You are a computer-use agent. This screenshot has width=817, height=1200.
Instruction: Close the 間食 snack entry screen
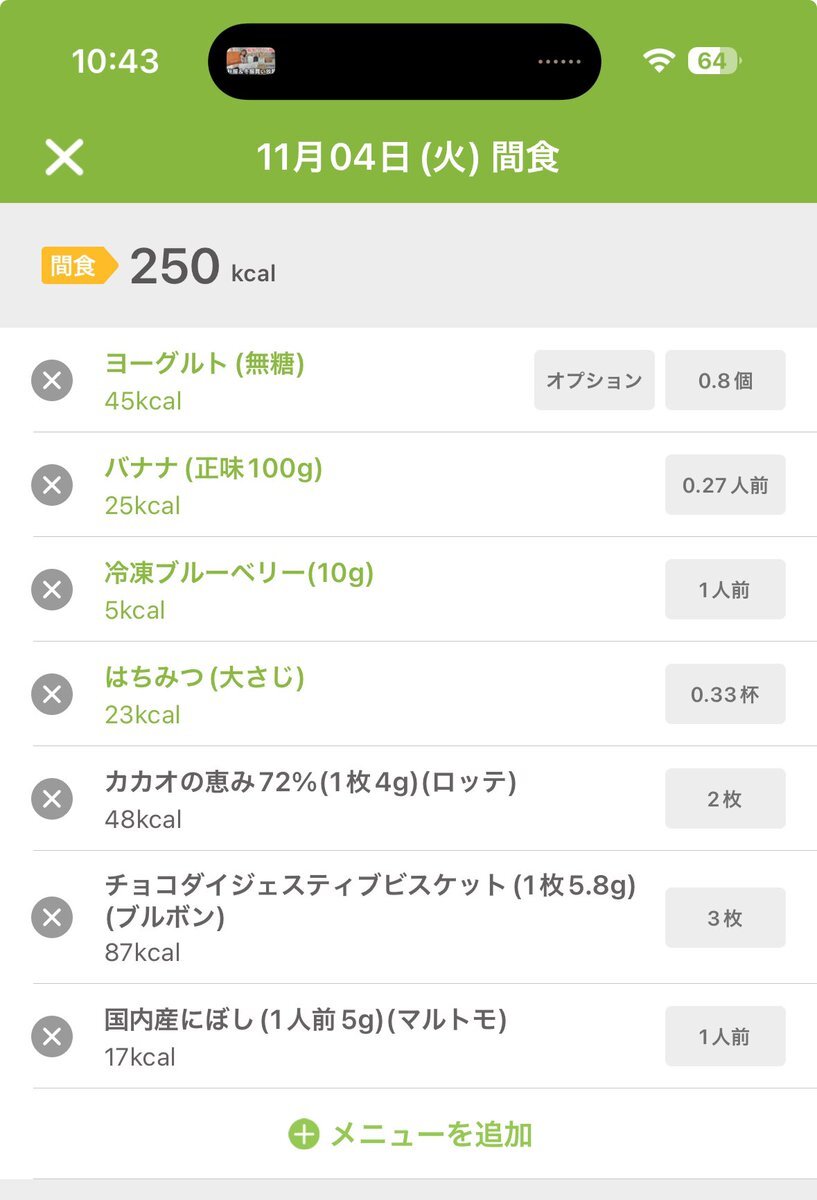pos(65,158)
